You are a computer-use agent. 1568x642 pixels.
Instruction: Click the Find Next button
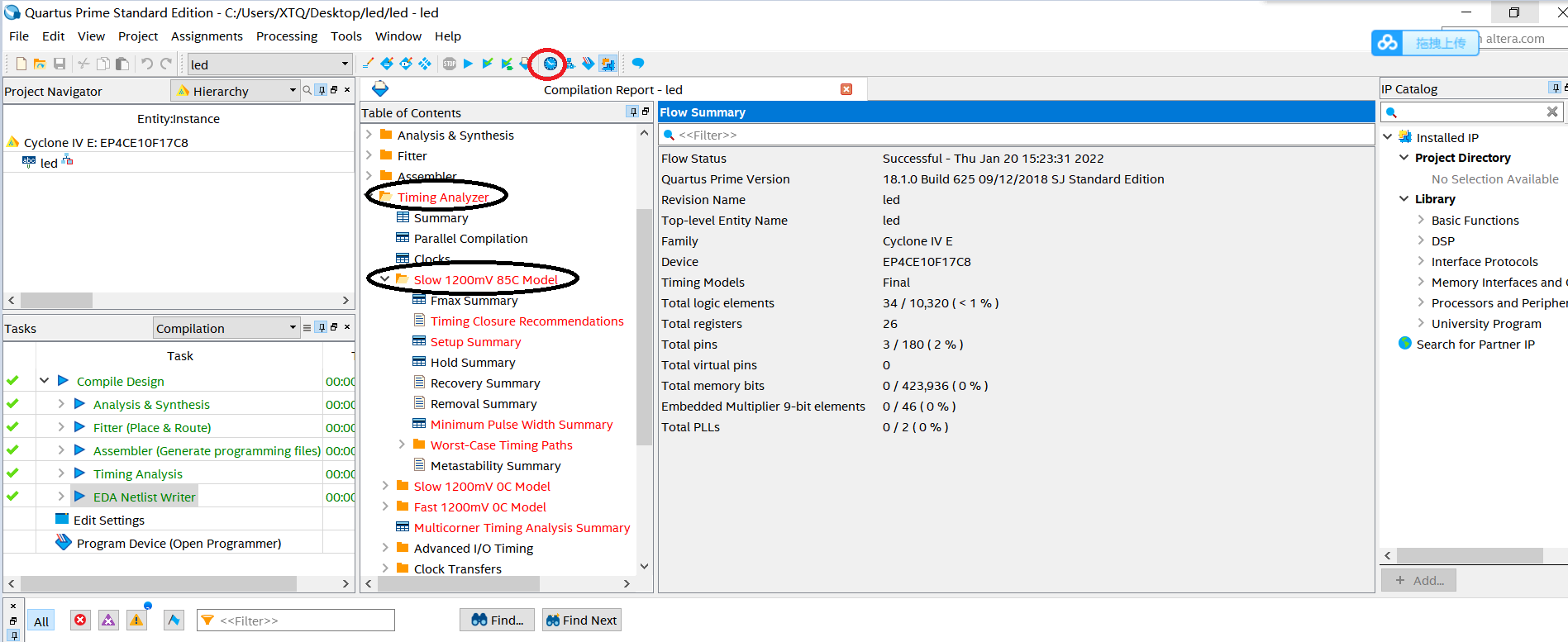click(581, 620)
